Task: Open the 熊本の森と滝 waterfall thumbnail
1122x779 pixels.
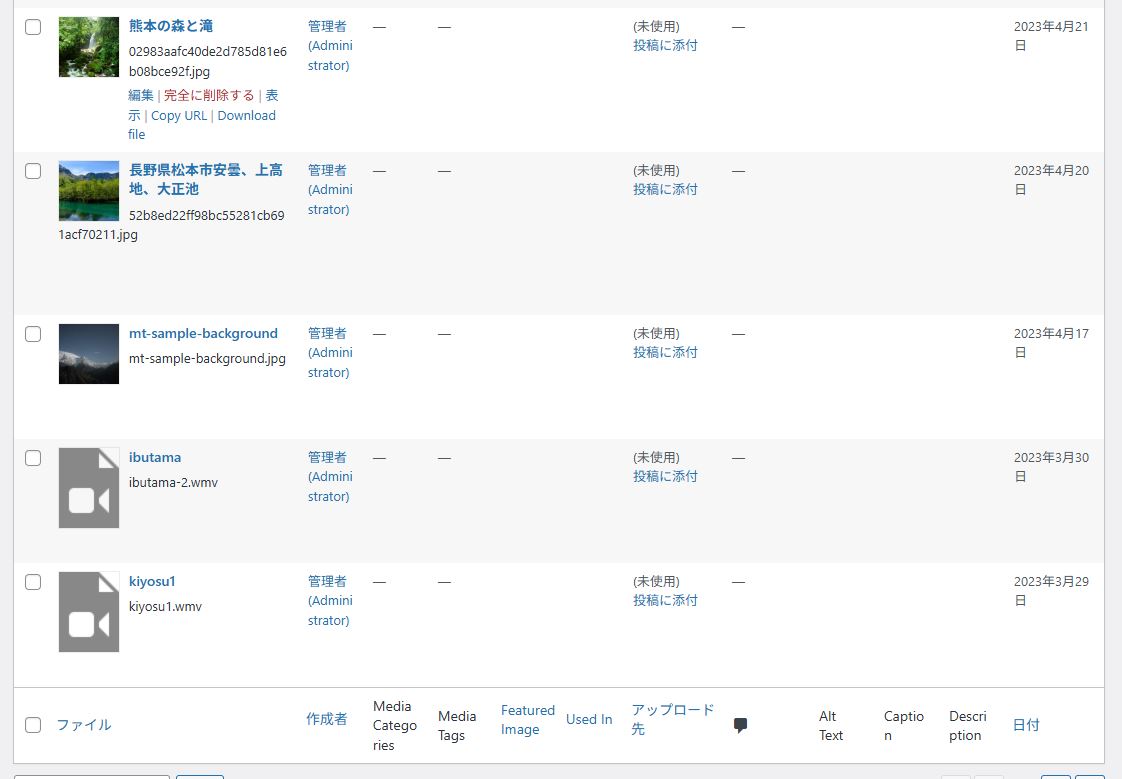Action: coord(88,47)
